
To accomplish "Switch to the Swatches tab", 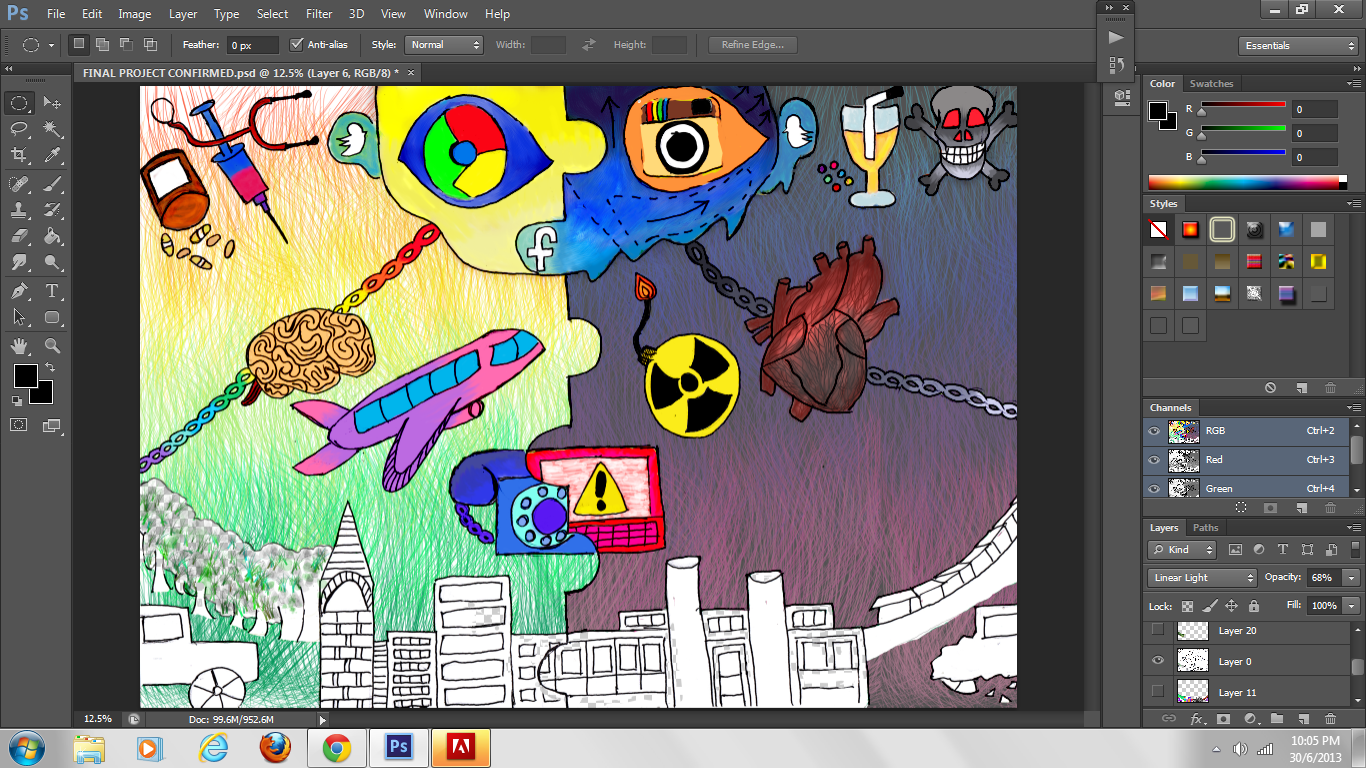I will pyautogui.click(x=1211, y=84).
